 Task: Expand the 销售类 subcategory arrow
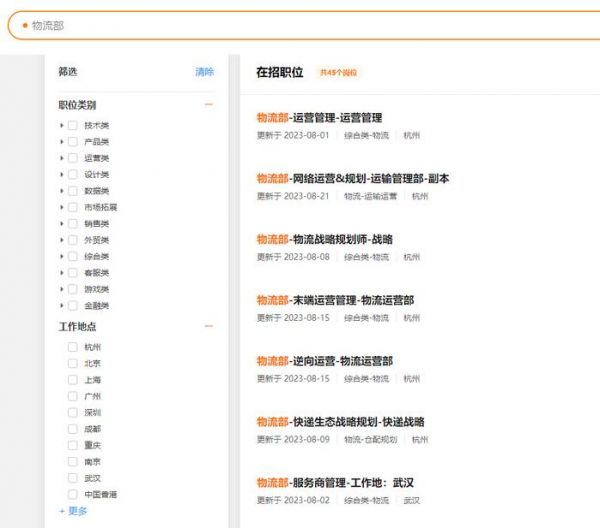[x=62, y=224]
